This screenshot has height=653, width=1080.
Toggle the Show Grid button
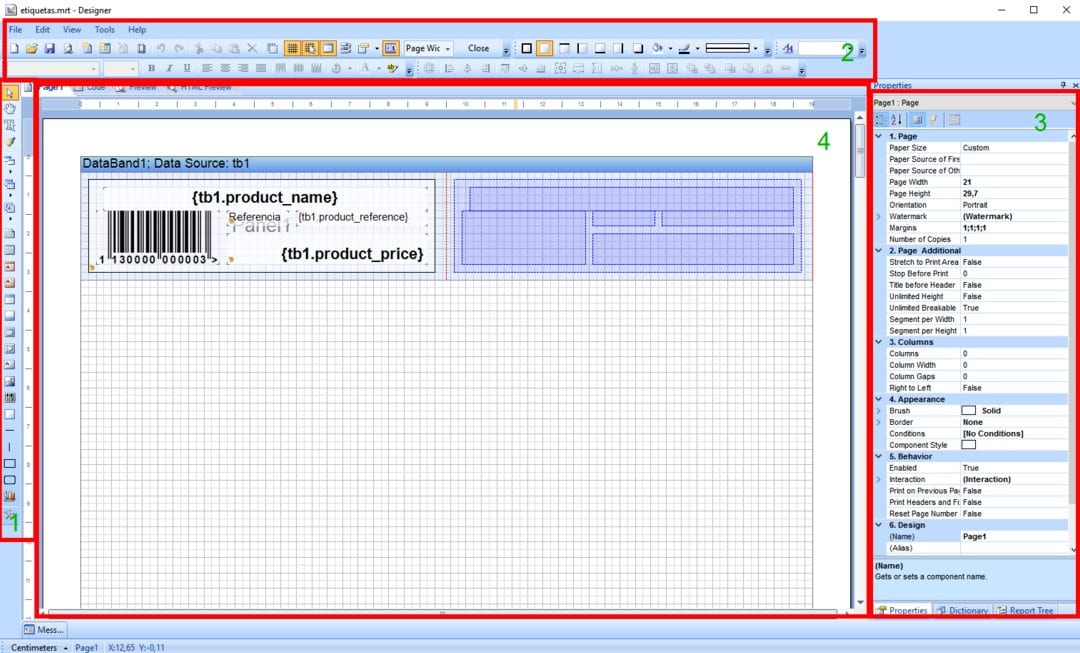point(292,48)
